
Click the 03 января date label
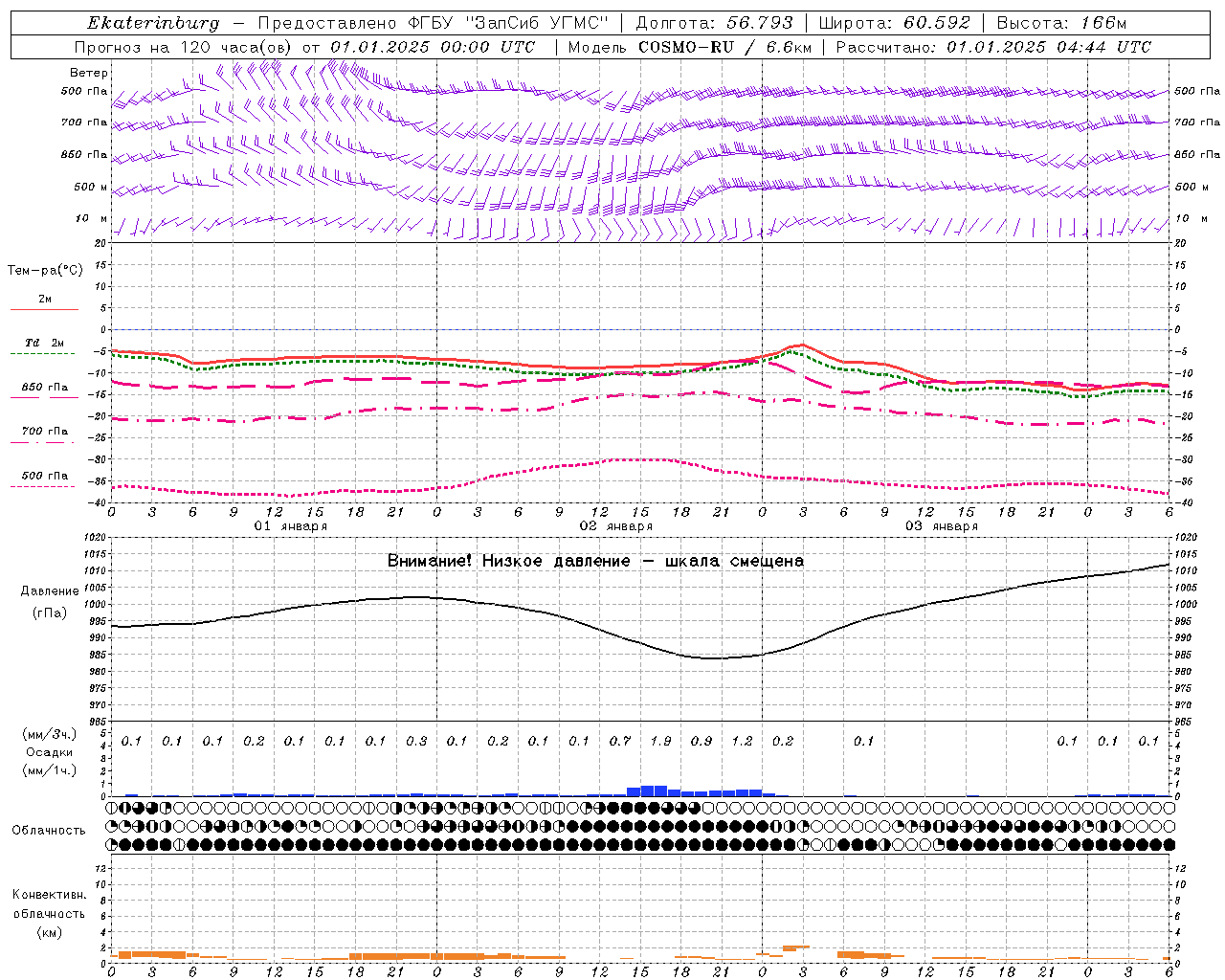(x=942, y=526)
